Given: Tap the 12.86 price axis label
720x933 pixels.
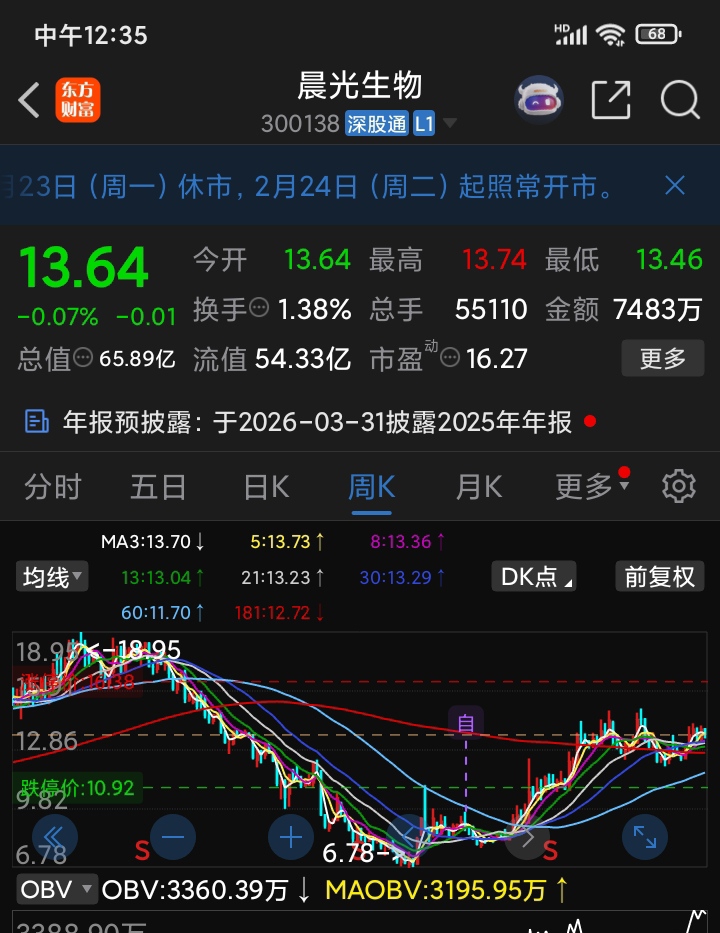Looking at the screenshot, I should 46,741.
